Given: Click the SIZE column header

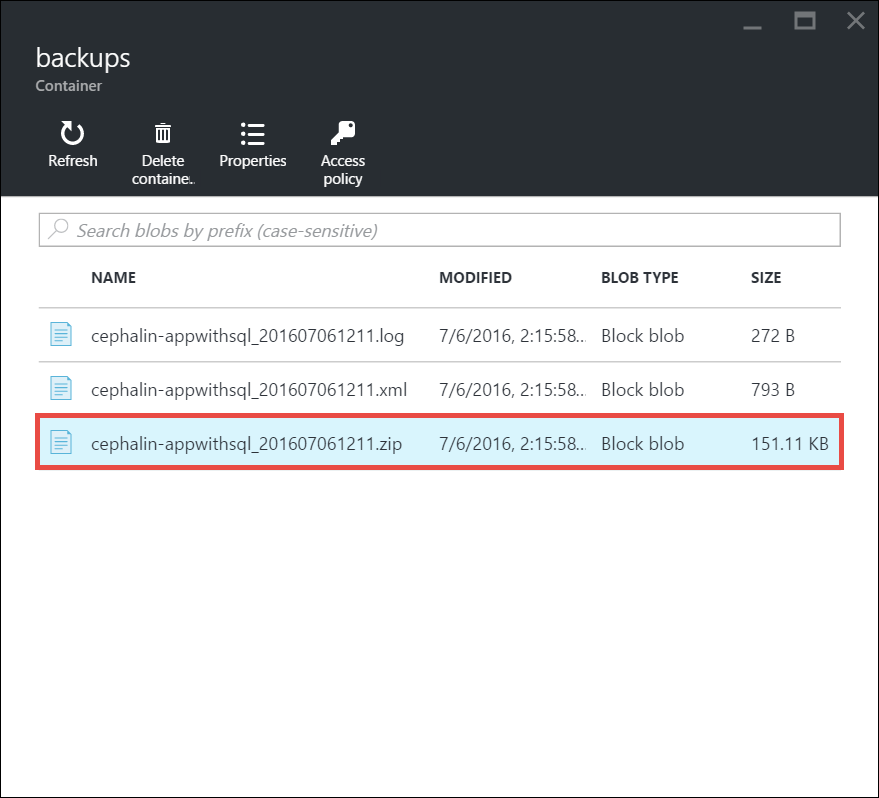Looking at the screenshot, I should [x=766, y=278].
